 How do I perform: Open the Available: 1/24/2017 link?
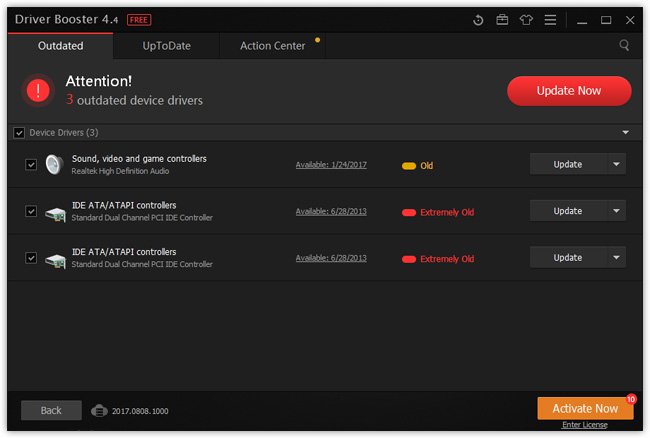pos(331,165)
